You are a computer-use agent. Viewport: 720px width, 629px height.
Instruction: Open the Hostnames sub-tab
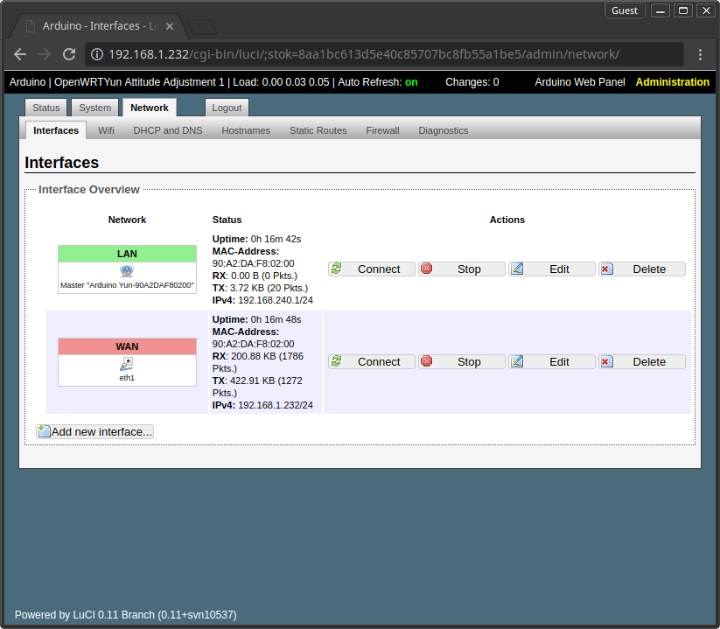click(246, 130)
